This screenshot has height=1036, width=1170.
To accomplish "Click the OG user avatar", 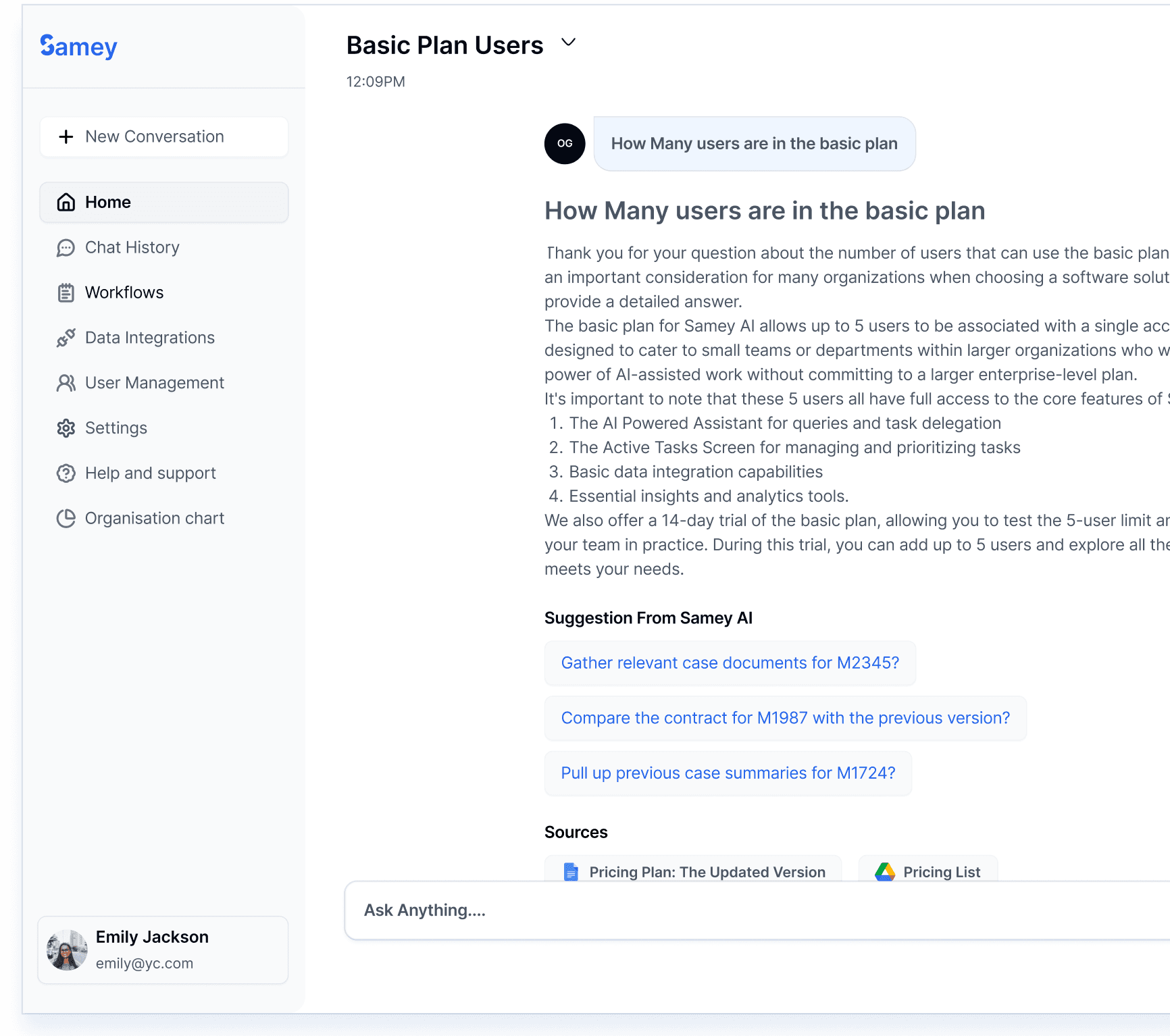I will pyautogui.click(x=565, y=144).
